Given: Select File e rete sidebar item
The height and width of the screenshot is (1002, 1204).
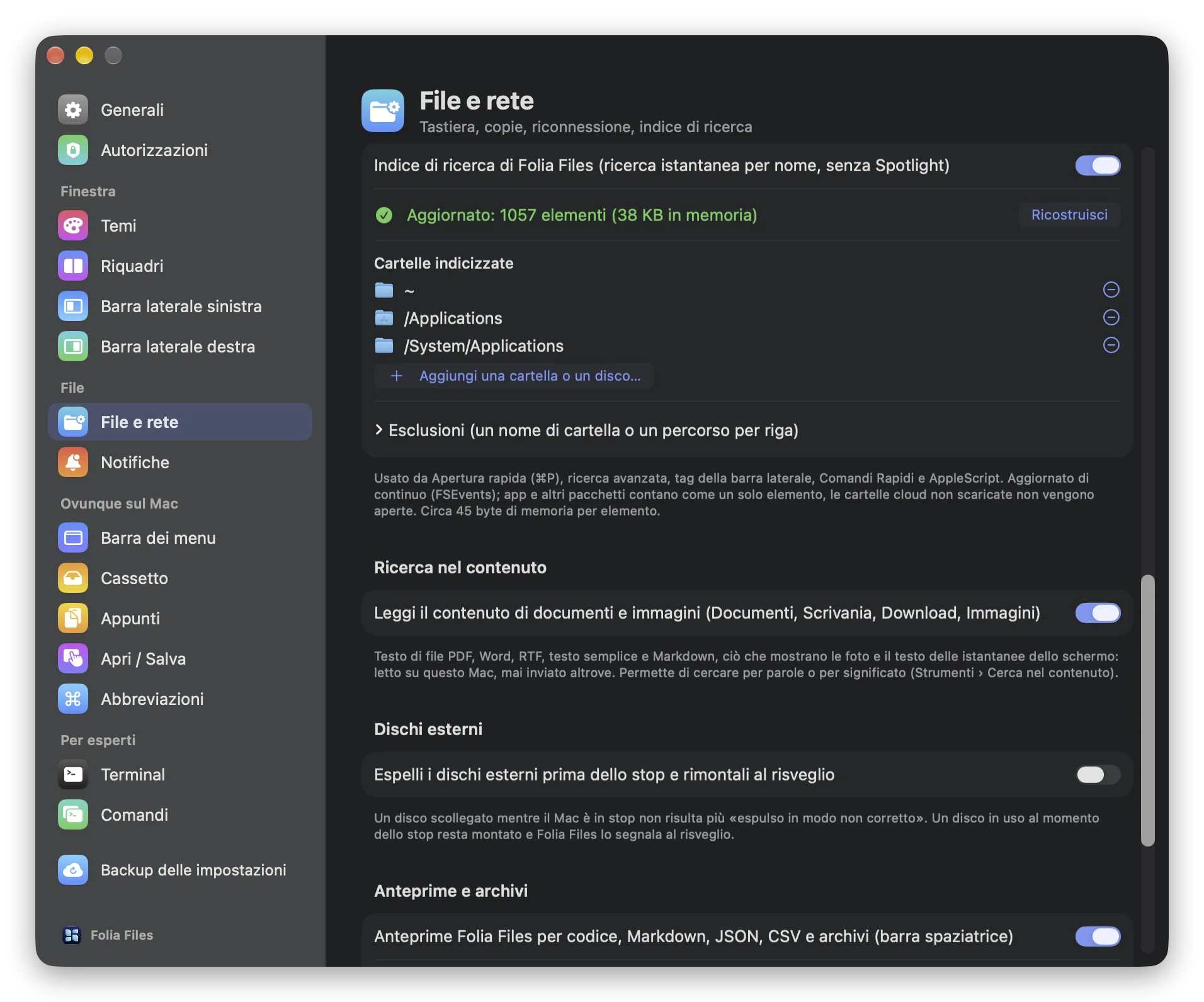Looking at the screenshot, I should (x=180, y=422).
